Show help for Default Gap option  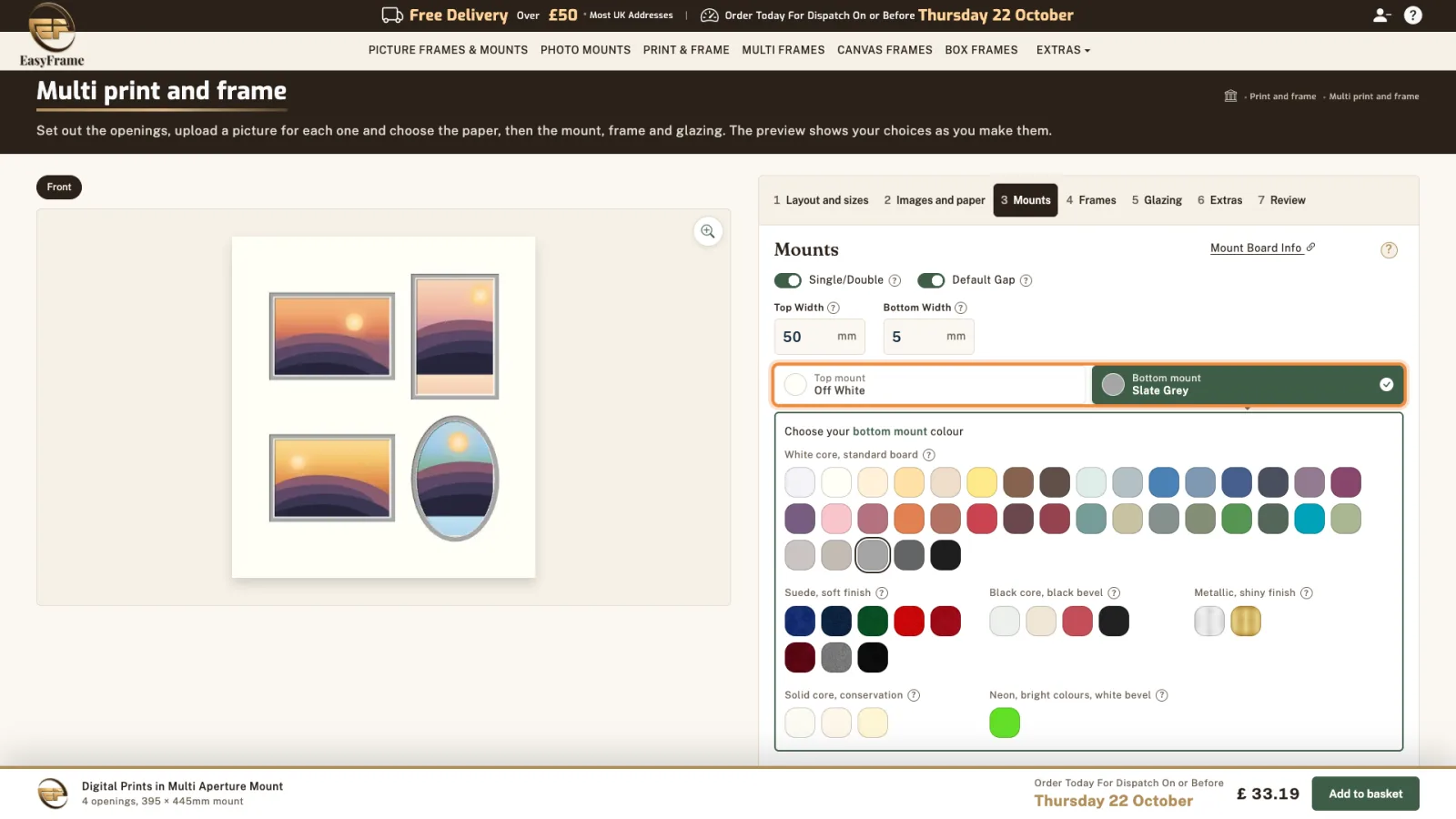[1026, 280]
